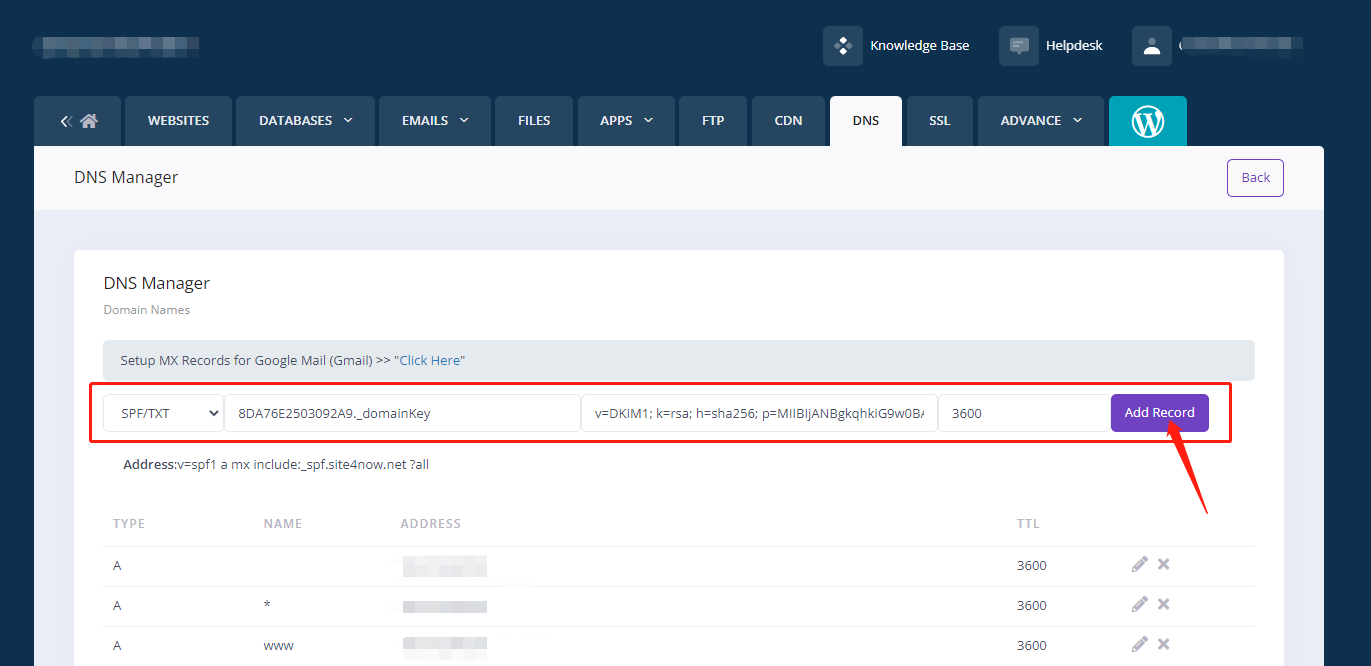Switch to the SSL tab
This screenshot has height=666, width=1371.
click(x=939, y=121)
